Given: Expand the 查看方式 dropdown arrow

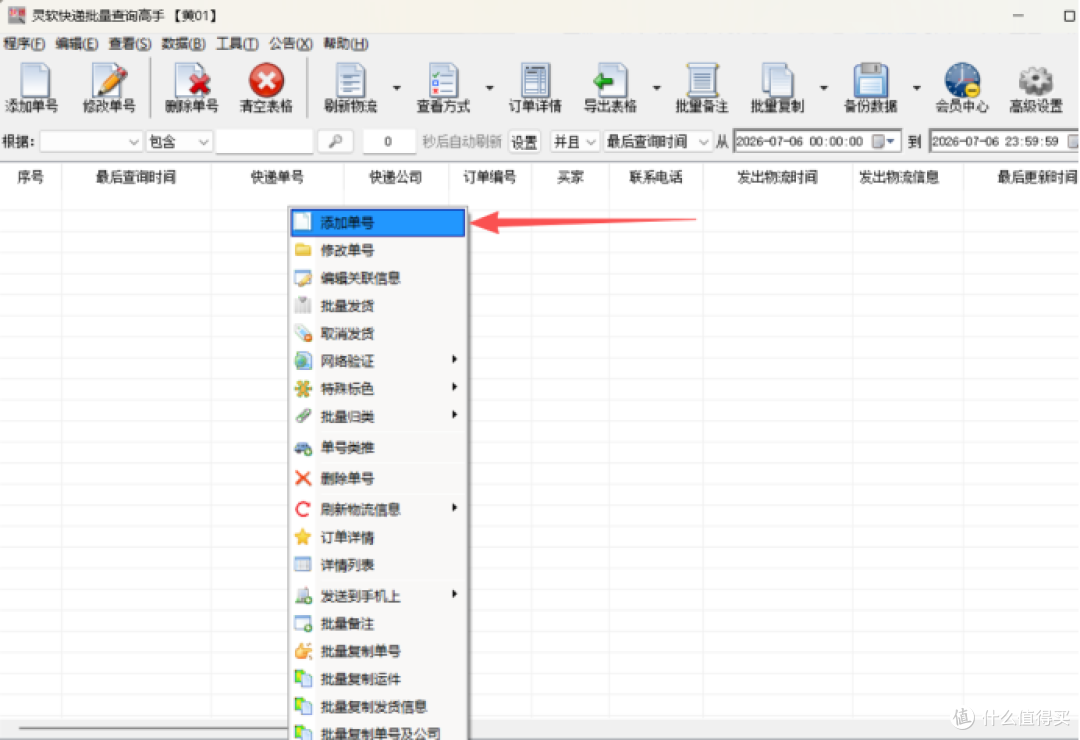Looking at the screenshot, I should (490, 88).
